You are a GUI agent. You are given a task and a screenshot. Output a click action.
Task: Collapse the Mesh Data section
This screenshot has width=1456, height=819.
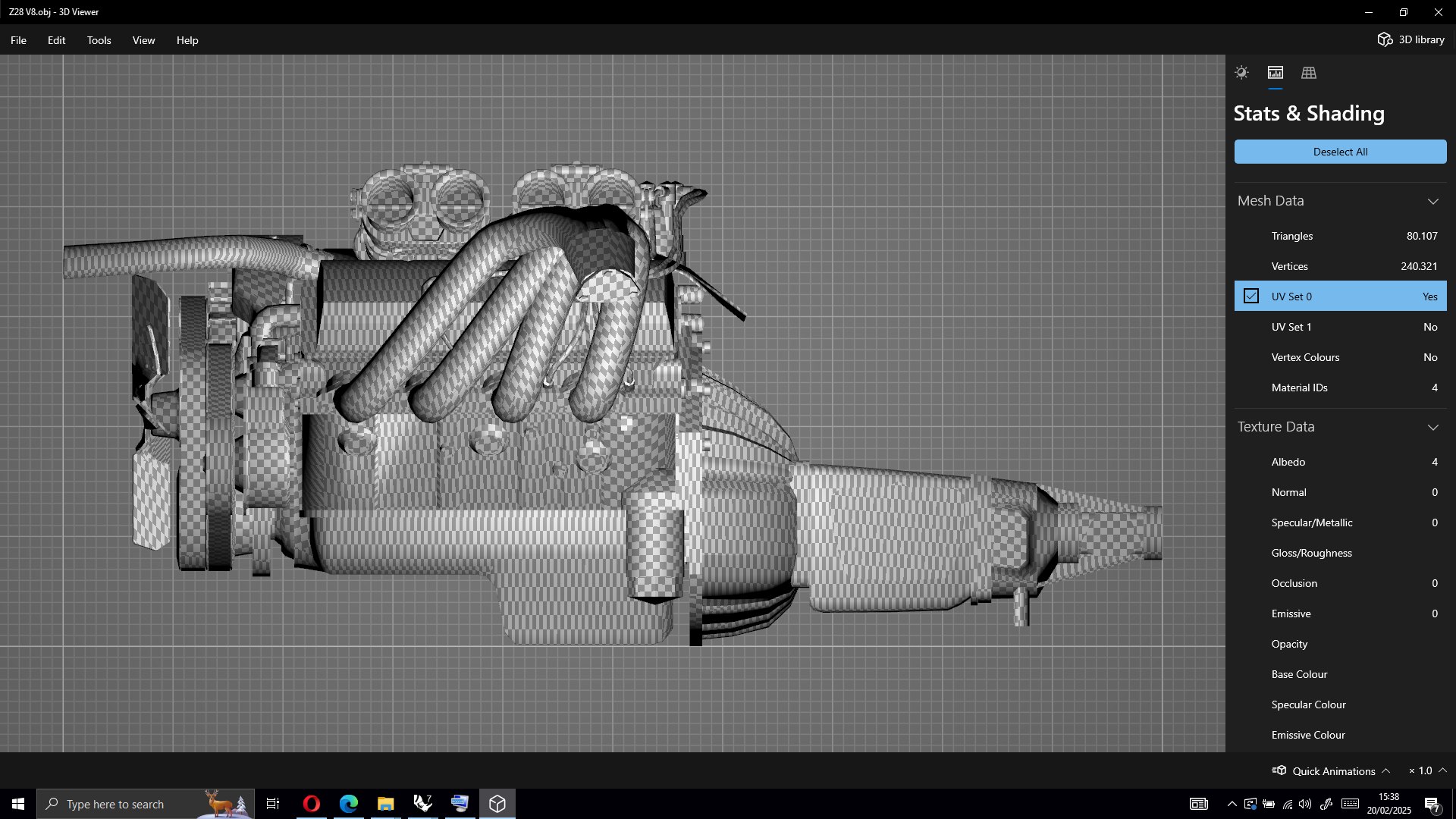click(1432, 201)
